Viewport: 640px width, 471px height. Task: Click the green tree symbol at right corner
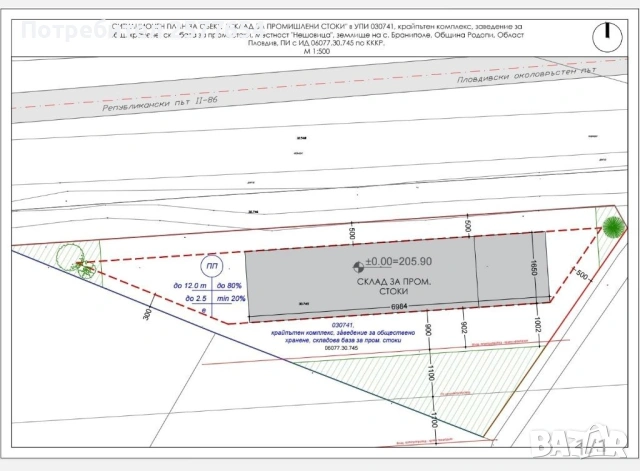[613, 227]
